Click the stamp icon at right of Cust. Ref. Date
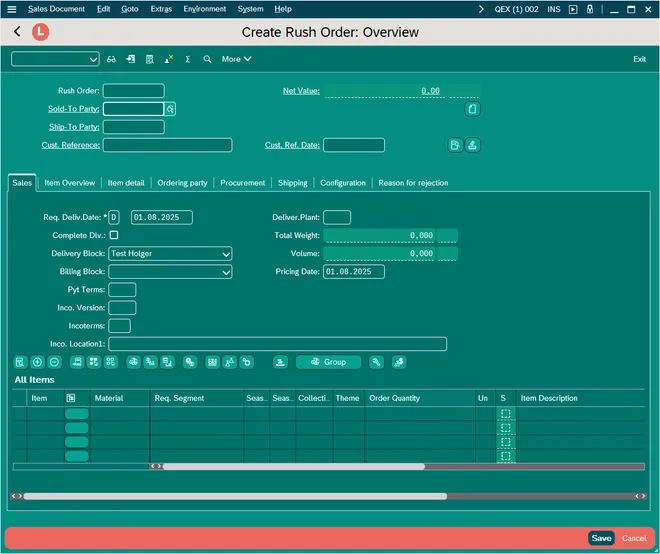 tap(472, 145)
